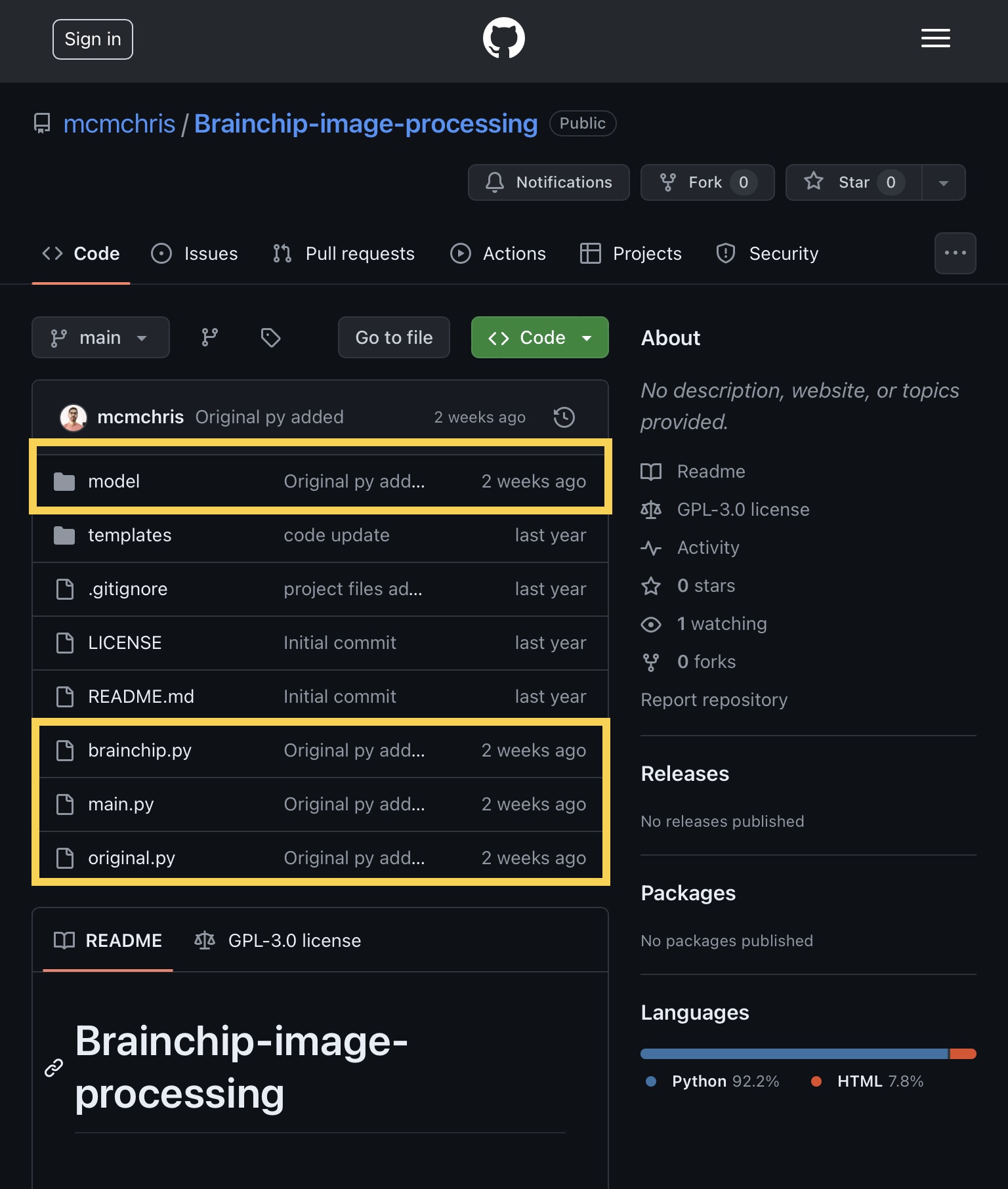Open the Releases heading link
This screenshot has height=1189, width=1008.
(x=684, y=774)
